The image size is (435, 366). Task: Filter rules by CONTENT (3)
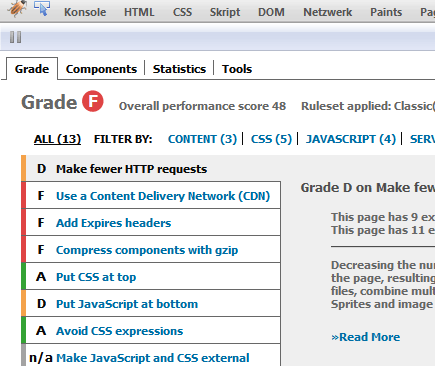click(x=202, y=139)
